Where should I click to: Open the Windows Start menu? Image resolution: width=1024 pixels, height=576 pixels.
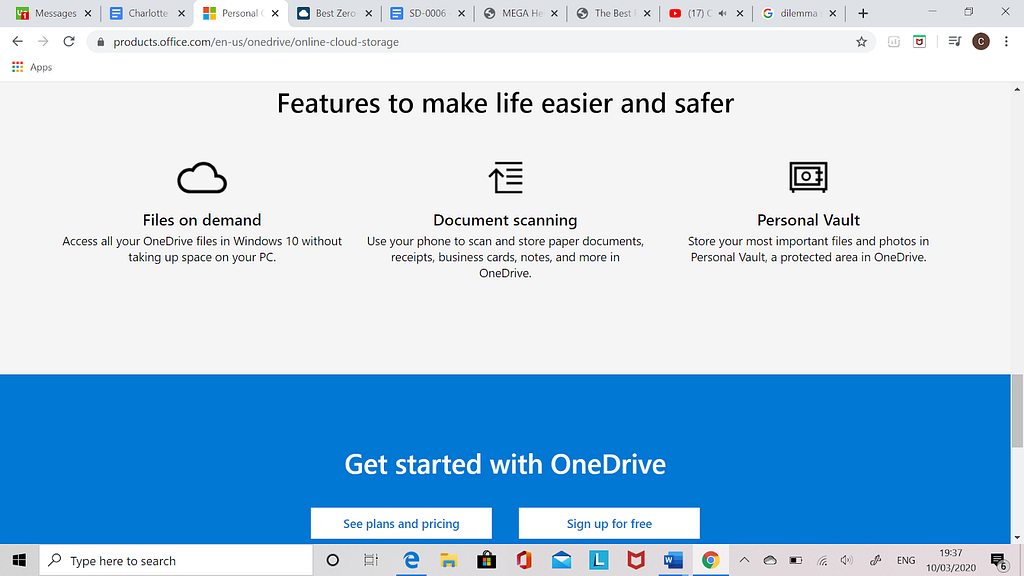[x=19, y=560]
